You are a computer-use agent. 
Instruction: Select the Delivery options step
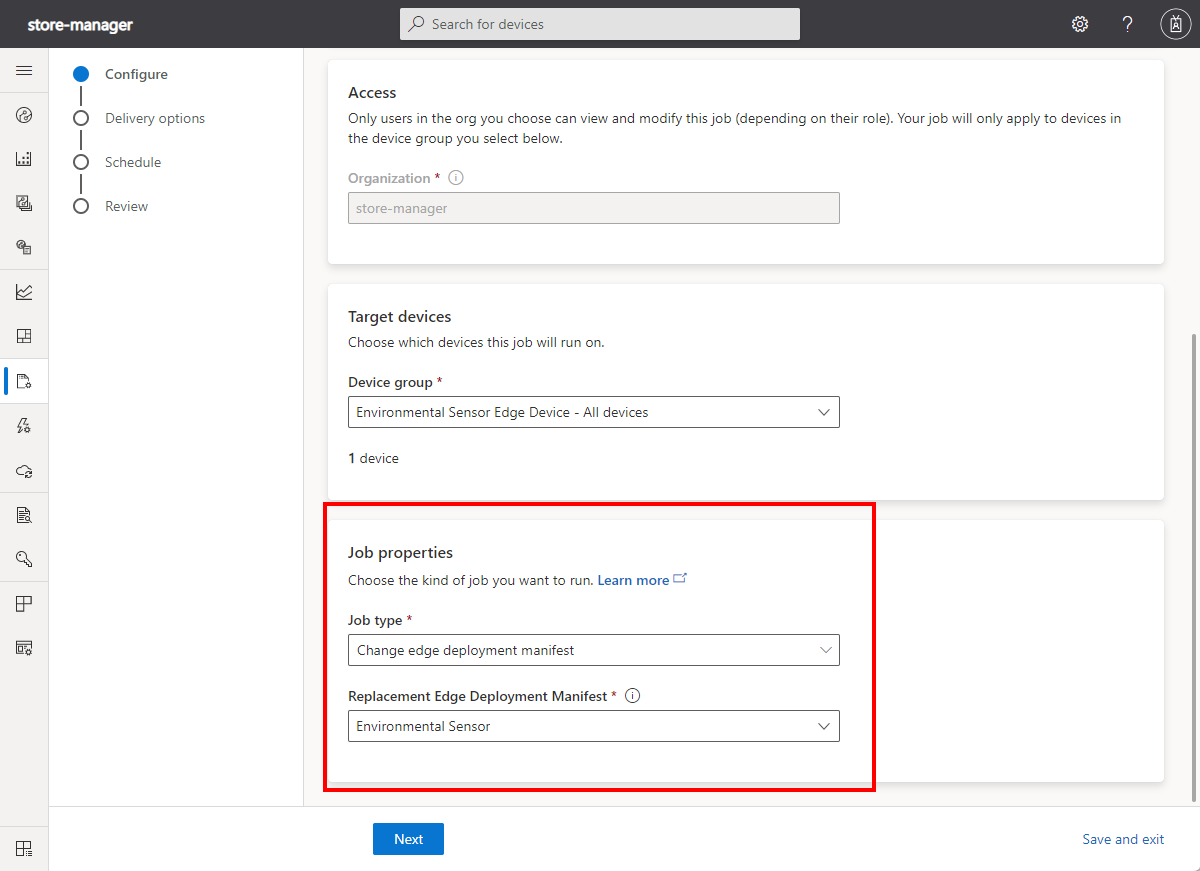[x=155, y=117]
